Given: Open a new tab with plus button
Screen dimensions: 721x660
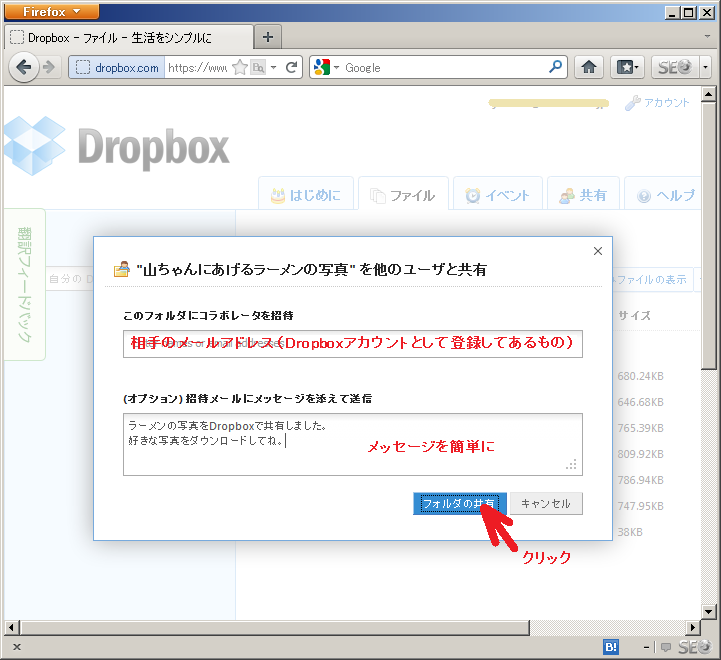Looking at the screenshot, I should [268, 37].
